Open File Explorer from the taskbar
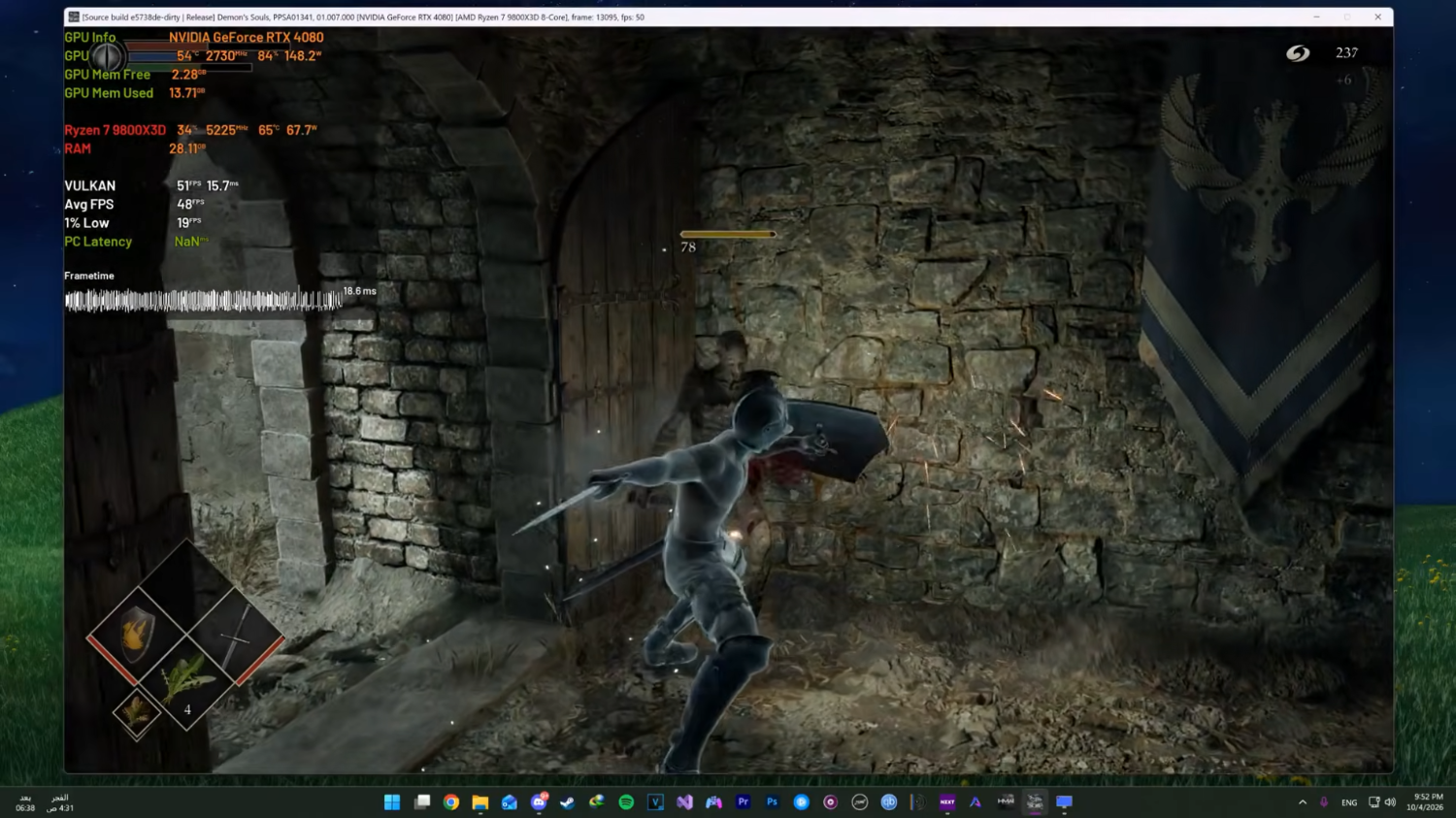This screenshot has width=1456, height=818. tap(480, 802)
